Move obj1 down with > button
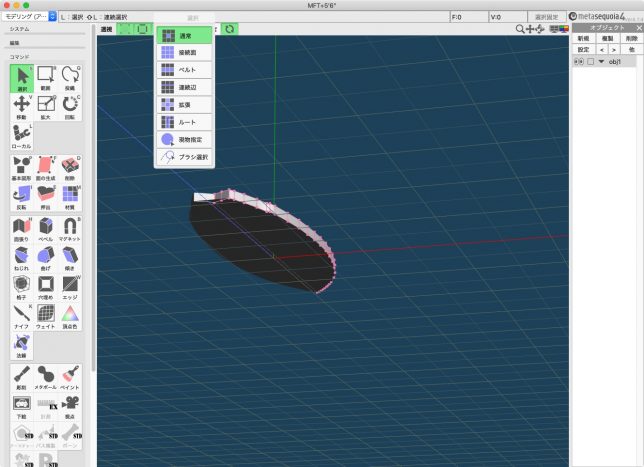This screenshot has height=467, width=644. tap(614, 50)
